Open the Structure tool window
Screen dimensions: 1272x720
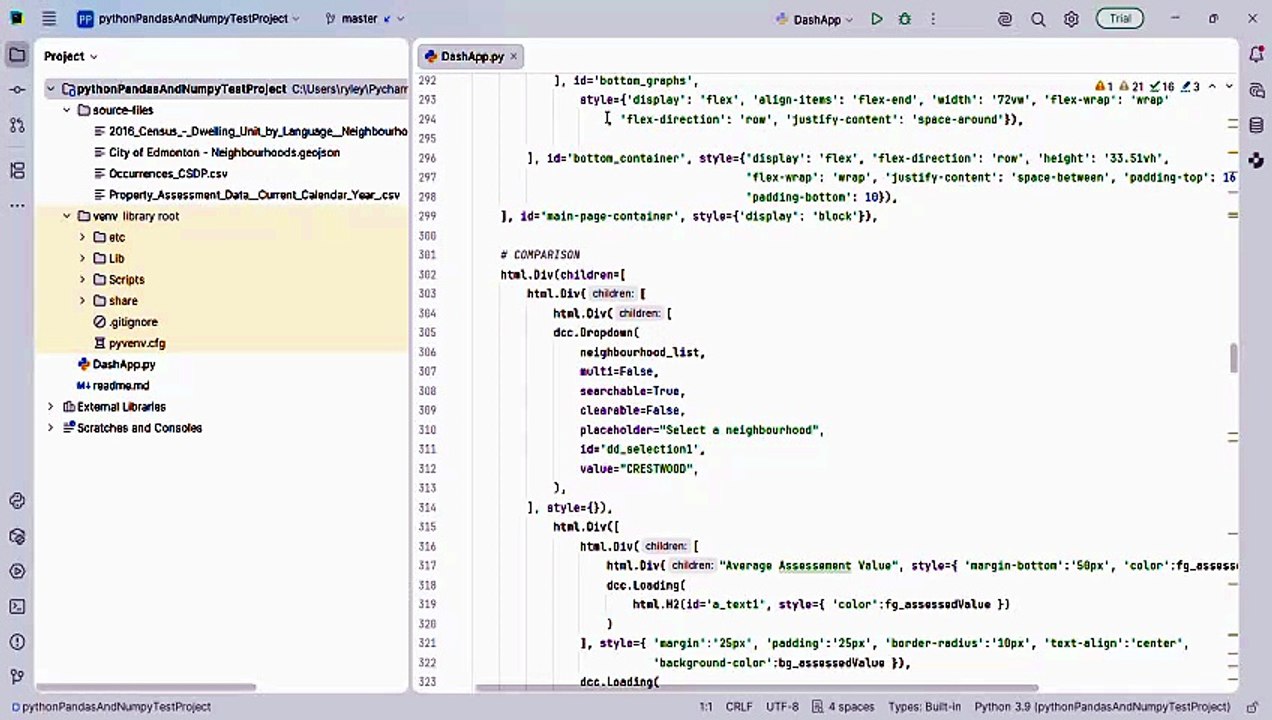(17, 171)
